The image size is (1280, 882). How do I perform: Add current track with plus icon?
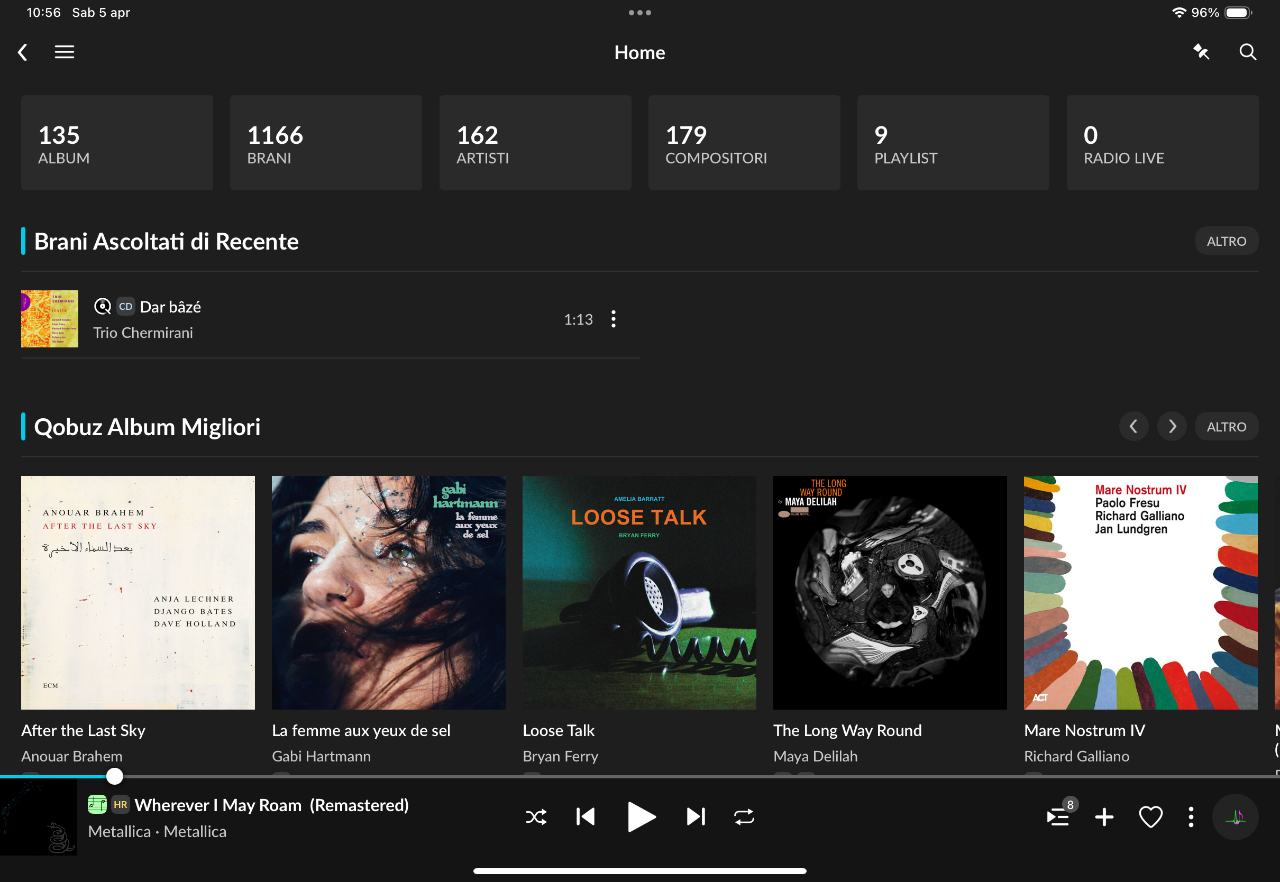[x=1104, y=817]
